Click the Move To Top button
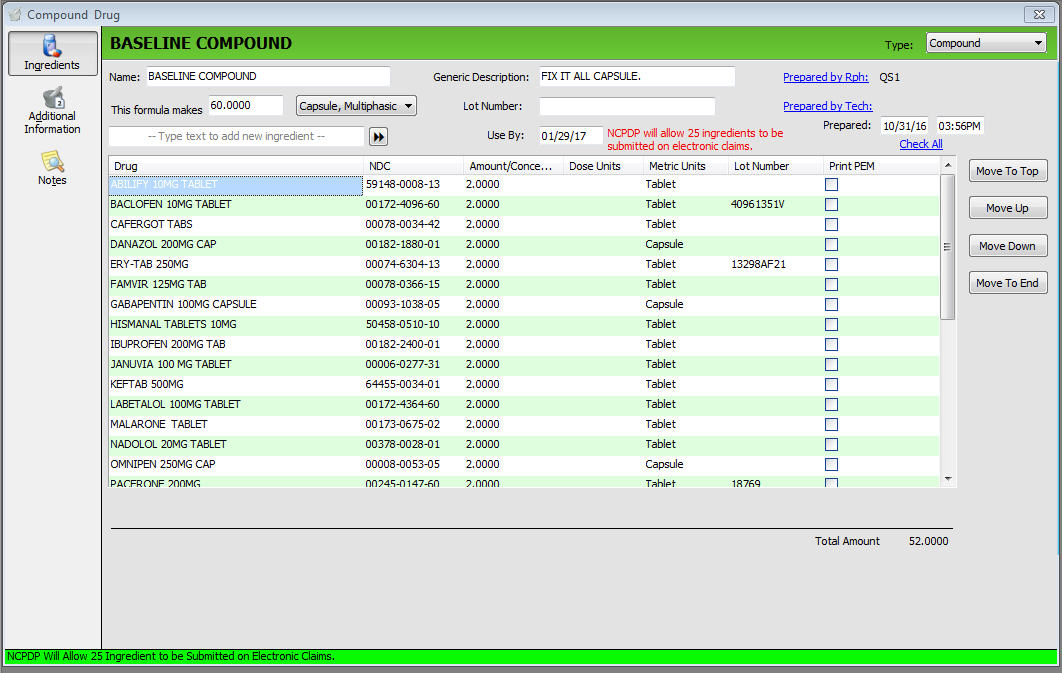The height and width of the screenshot is (673, 1062). 1008,171
